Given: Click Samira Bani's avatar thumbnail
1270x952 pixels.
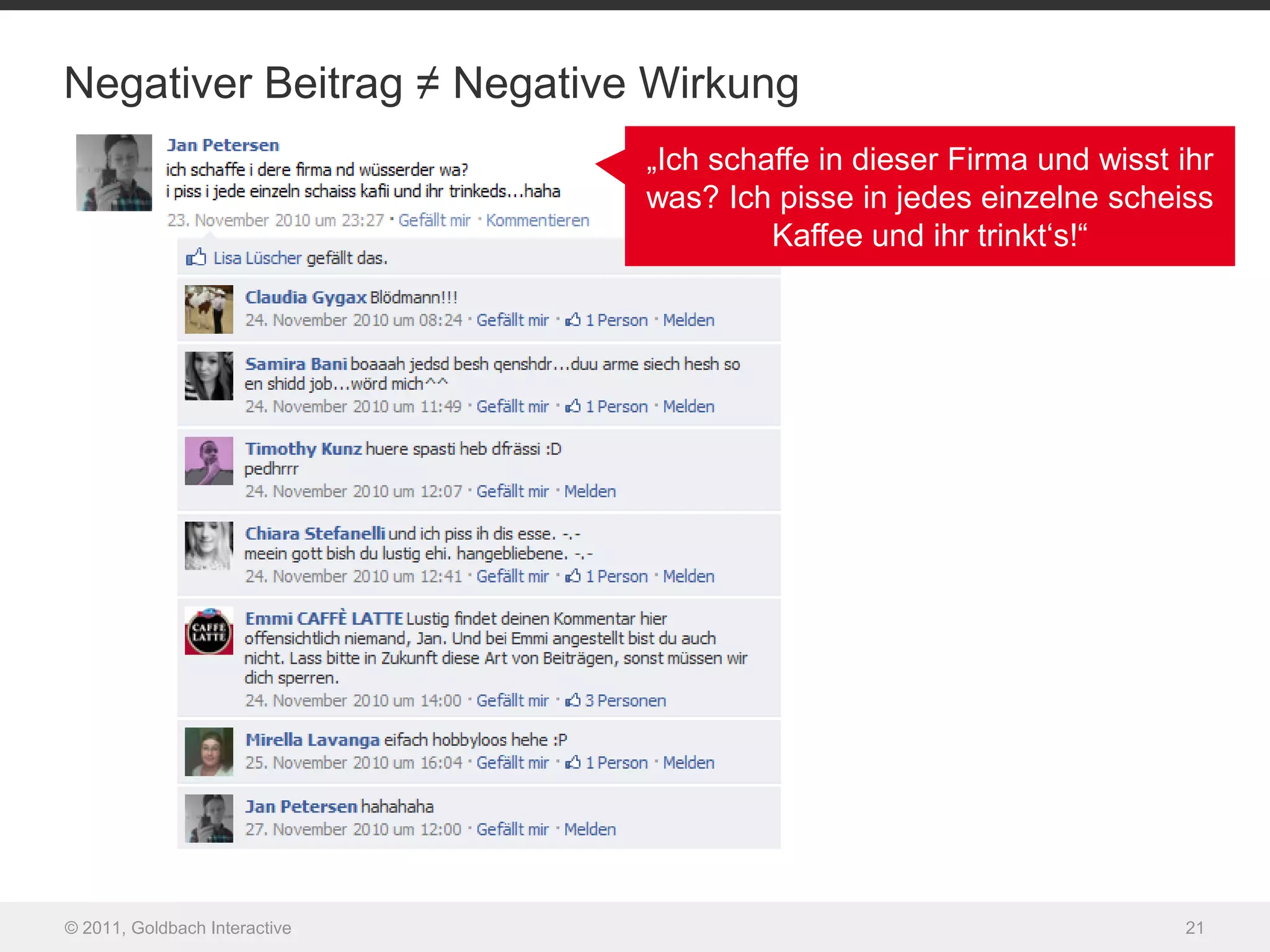Looking at the screenshot, I should pyautogui.click(x=209, y=376).
